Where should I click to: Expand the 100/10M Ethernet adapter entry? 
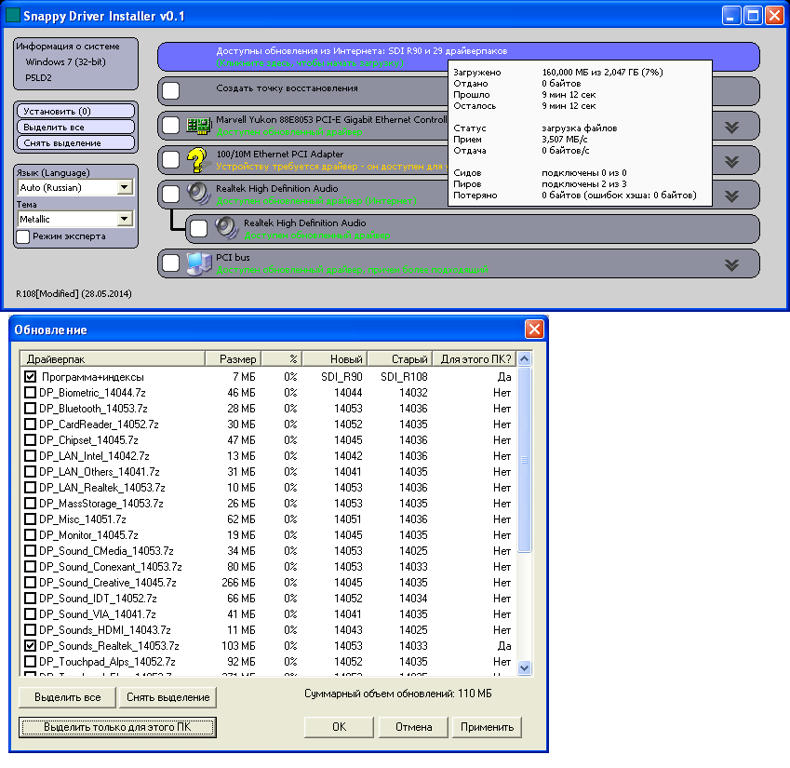pyautogui.click(x=732, y=161)
